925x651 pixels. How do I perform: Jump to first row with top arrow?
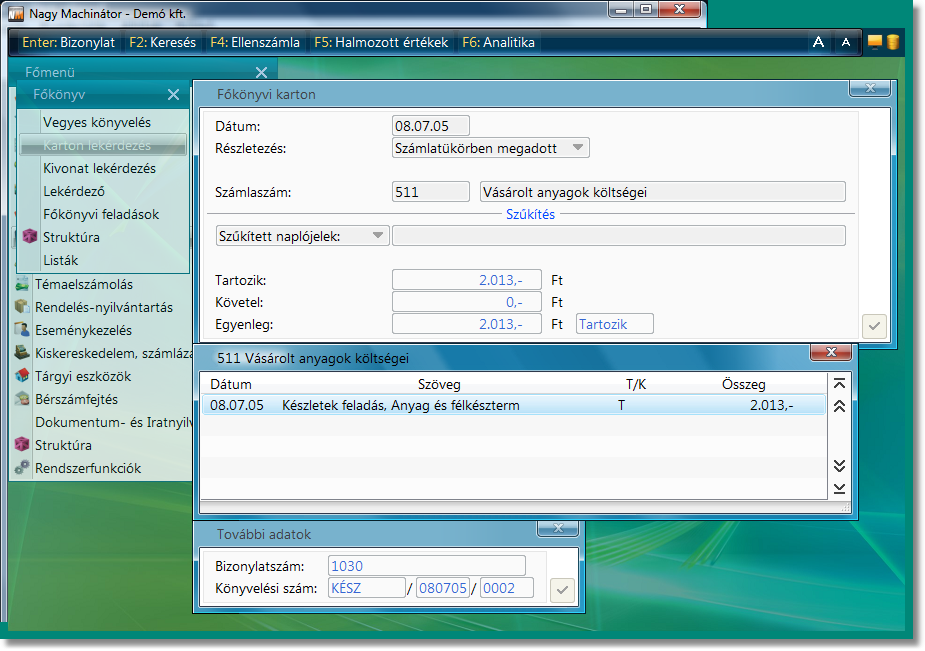(839, 384)
